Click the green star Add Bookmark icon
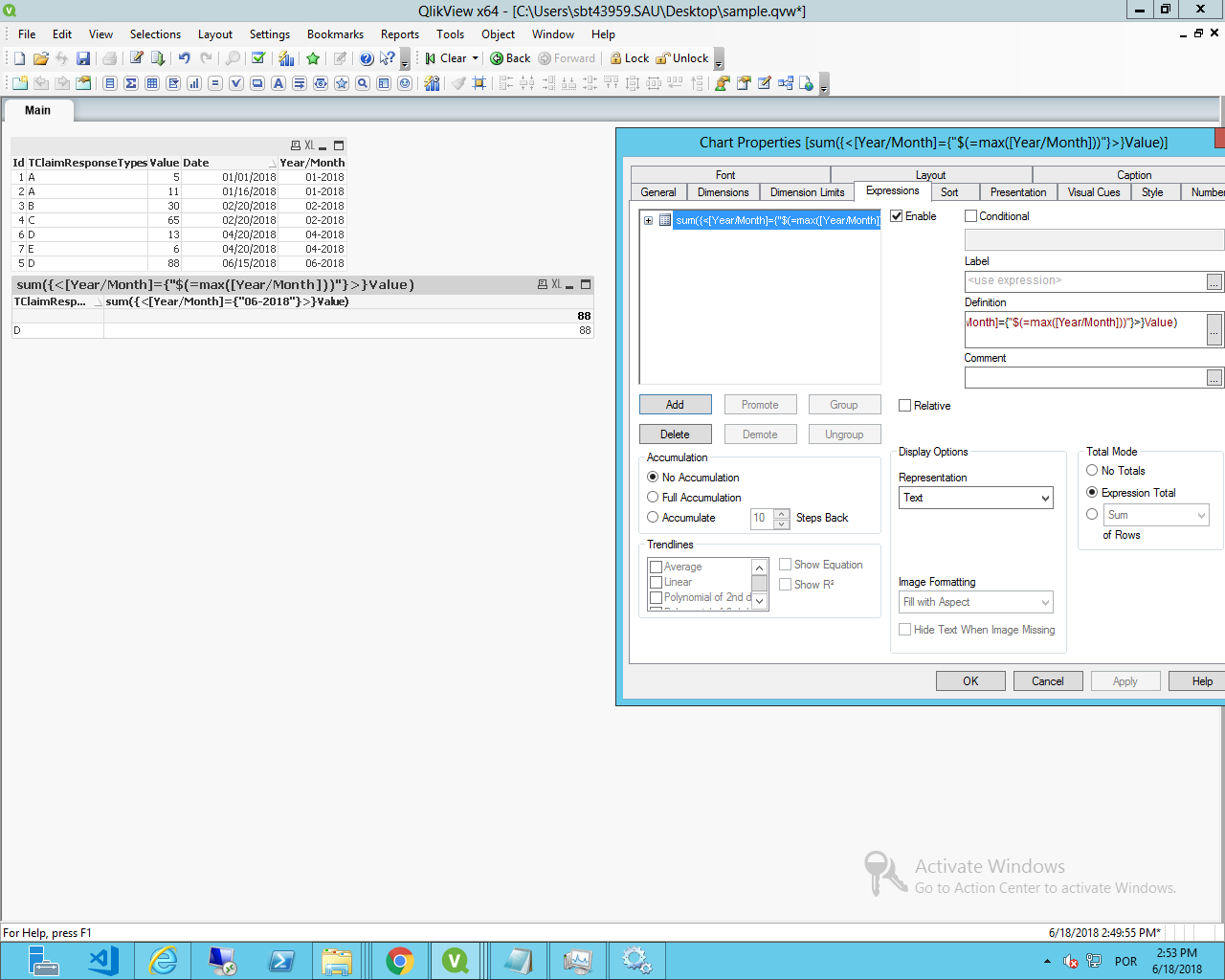The height and width of the screenshot is (980, 1225). [x=313, y=58]
